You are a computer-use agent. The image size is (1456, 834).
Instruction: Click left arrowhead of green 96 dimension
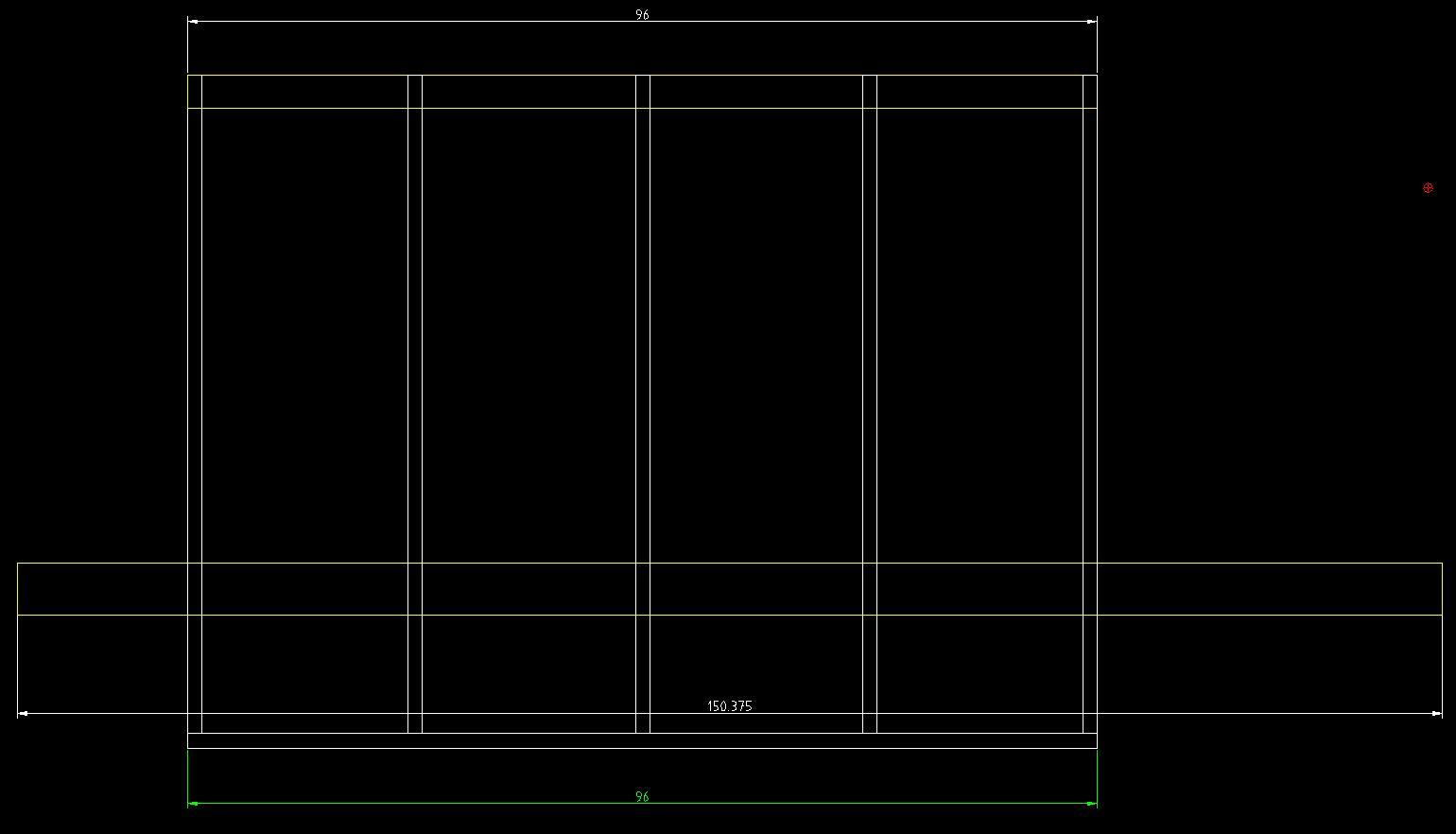pos(193,804)
